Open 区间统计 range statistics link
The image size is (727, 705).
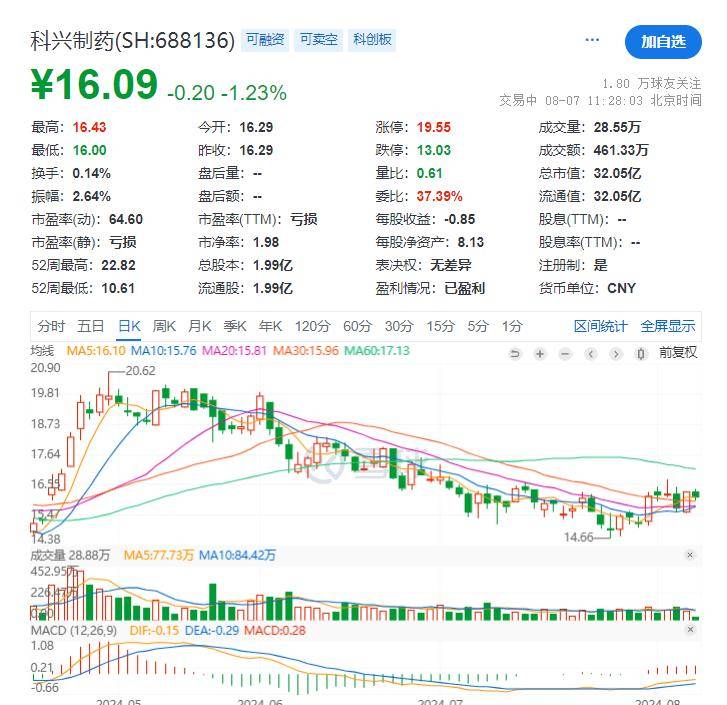tap(600, 326)
